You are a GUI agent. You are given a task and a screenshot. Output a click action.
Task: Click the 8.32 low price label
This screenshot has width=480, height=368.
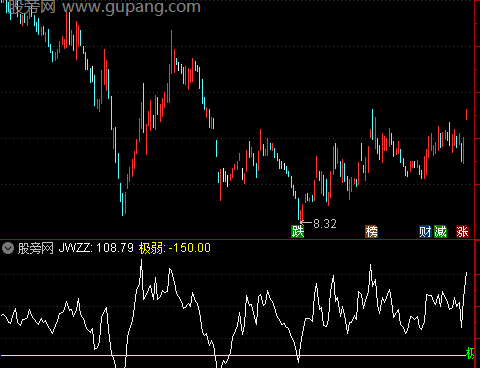pyautogui.click(x=325, y=224)
